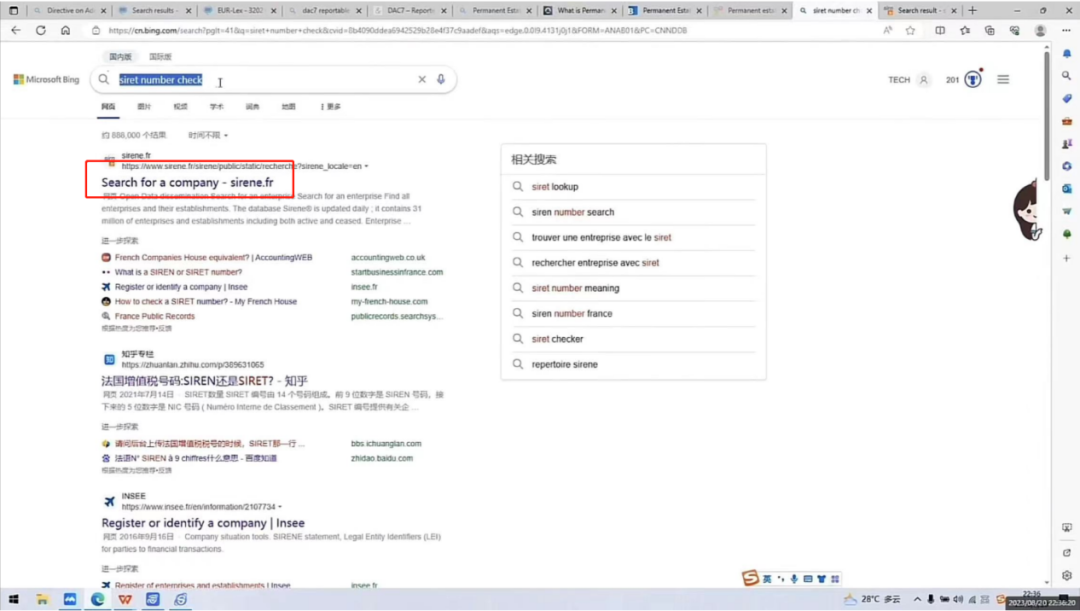Select the 图片 images search tab
This screenshot has height=611, width=1080.
[x=144, y=107]
